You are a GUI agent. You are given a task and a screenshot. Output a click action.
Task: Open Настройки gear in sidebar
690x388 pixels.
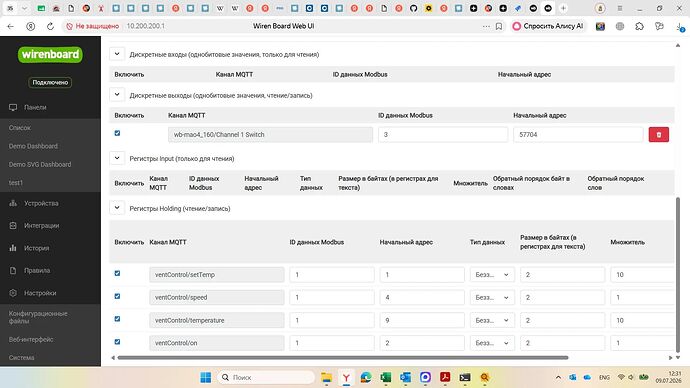click(x=13, y=293)
